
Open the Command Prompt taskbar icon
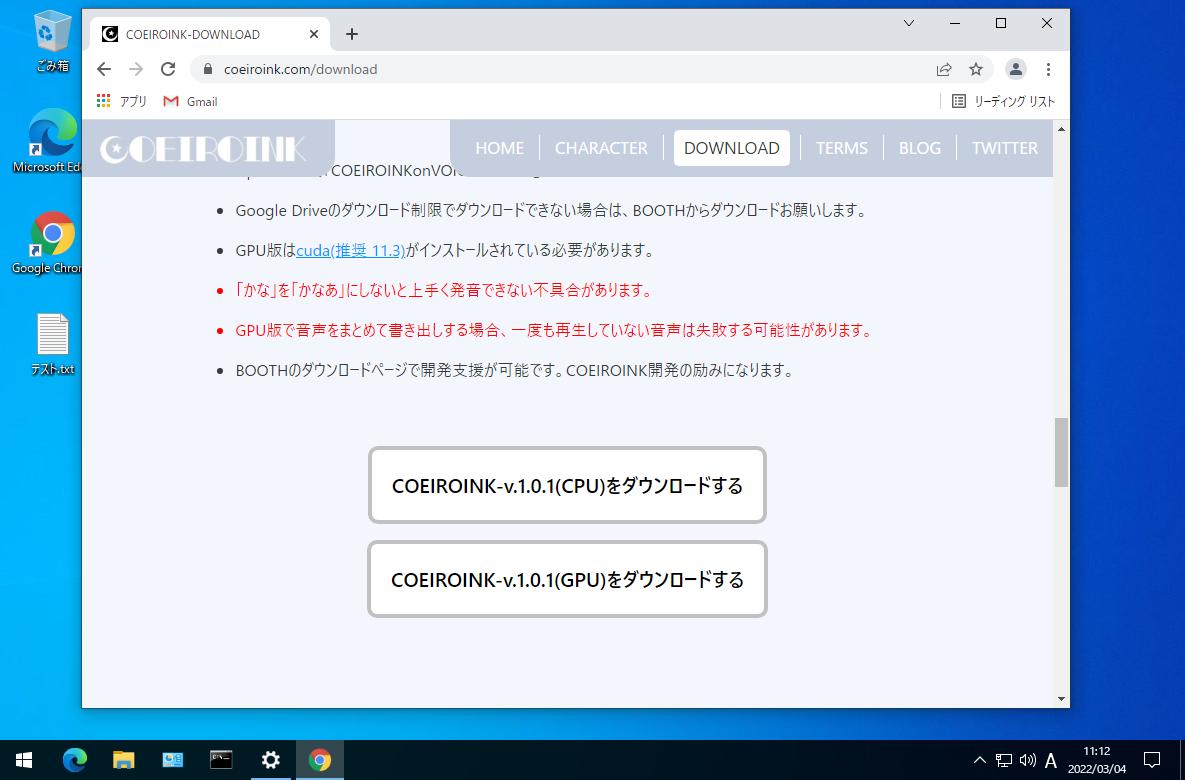click(x=221, y=760)
